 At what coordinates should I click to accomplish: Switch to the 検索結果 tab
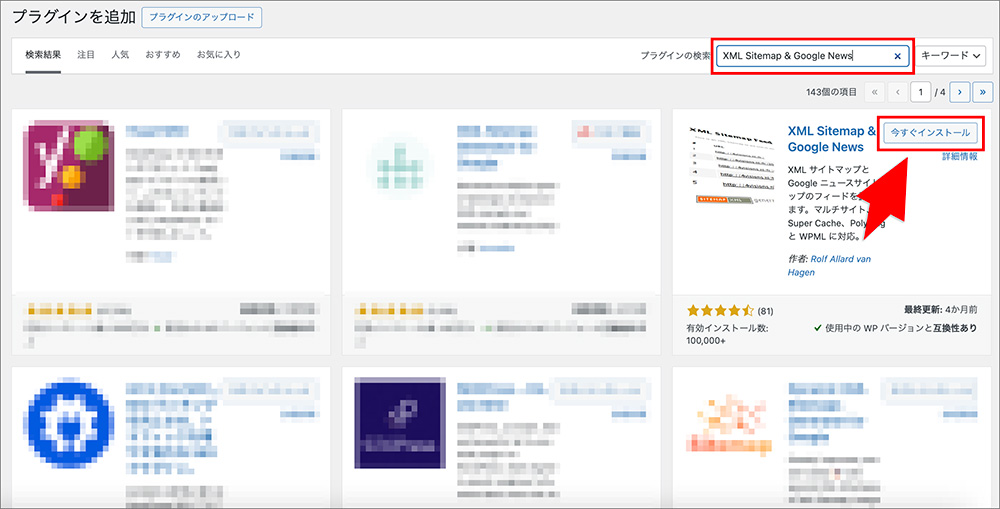43,55
